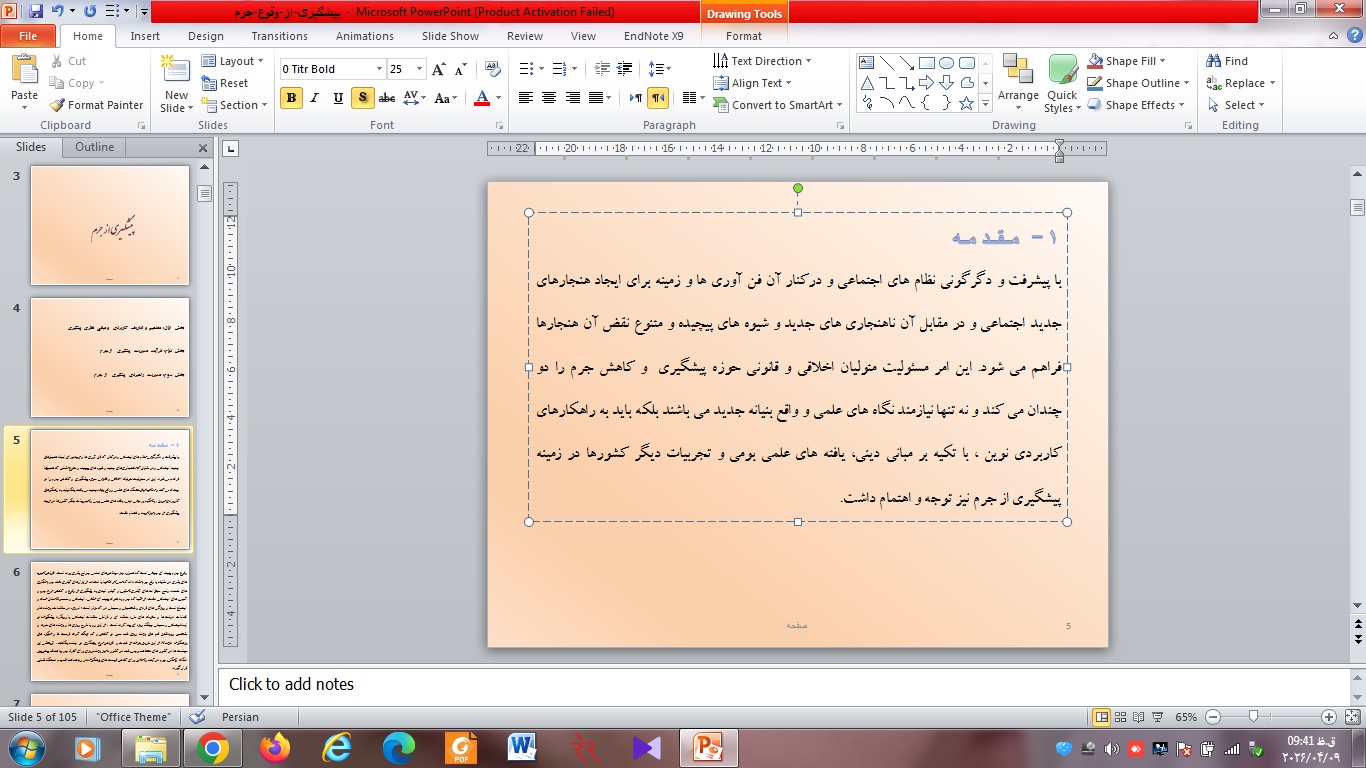Screen dimensions: 1366x768
Task: Open the Insert ribbon tab
Action: coord(145,36)
